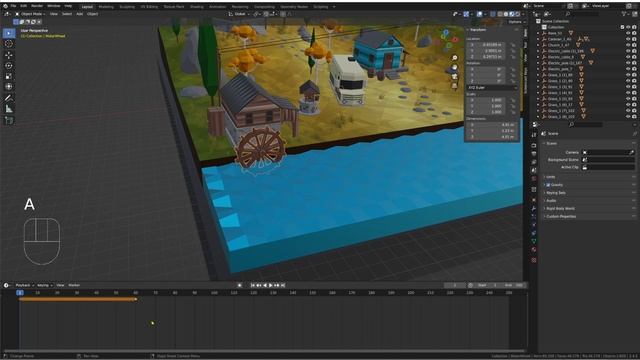The height and width of the screenshot is (360, 640).
Task: Select the Measure tool
Action: 9,109
